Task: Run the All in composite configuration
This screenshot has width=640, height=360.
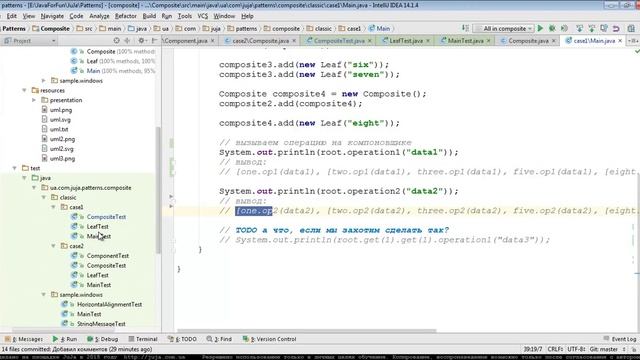Action: (540, 29)
